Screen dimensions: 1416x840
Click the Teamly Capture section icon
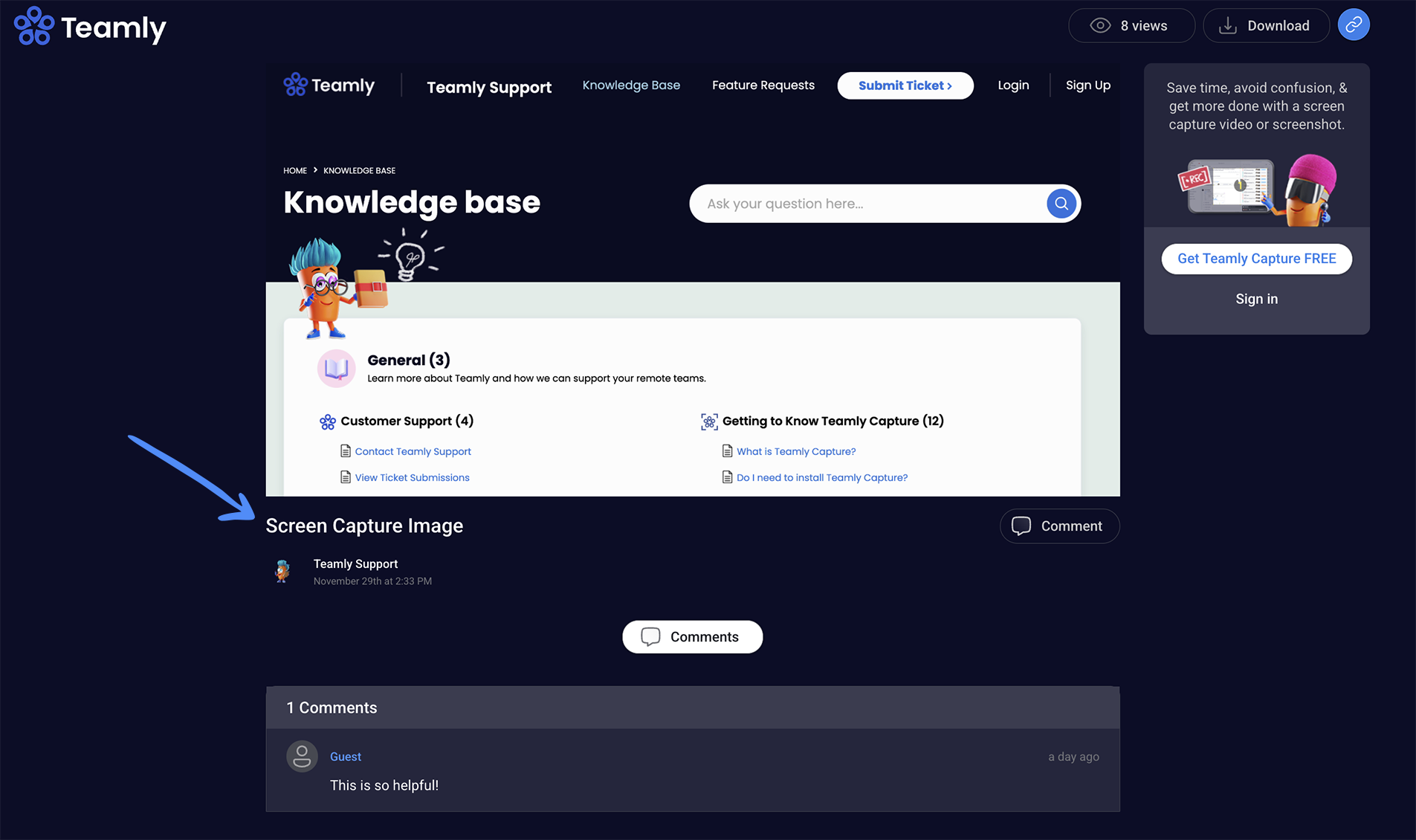pos(709,421)
